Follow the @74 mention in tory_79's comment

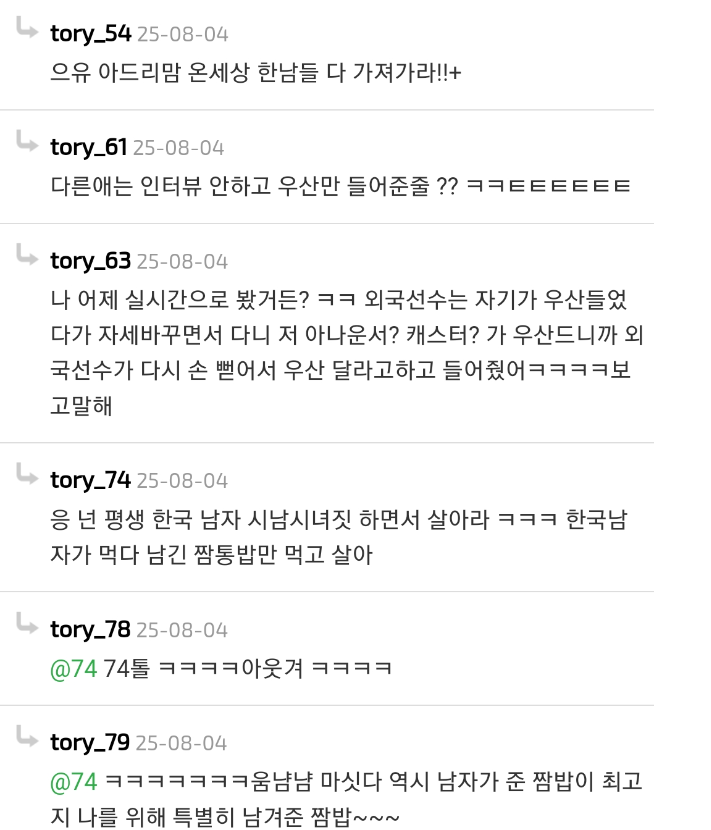pos(74,782)
